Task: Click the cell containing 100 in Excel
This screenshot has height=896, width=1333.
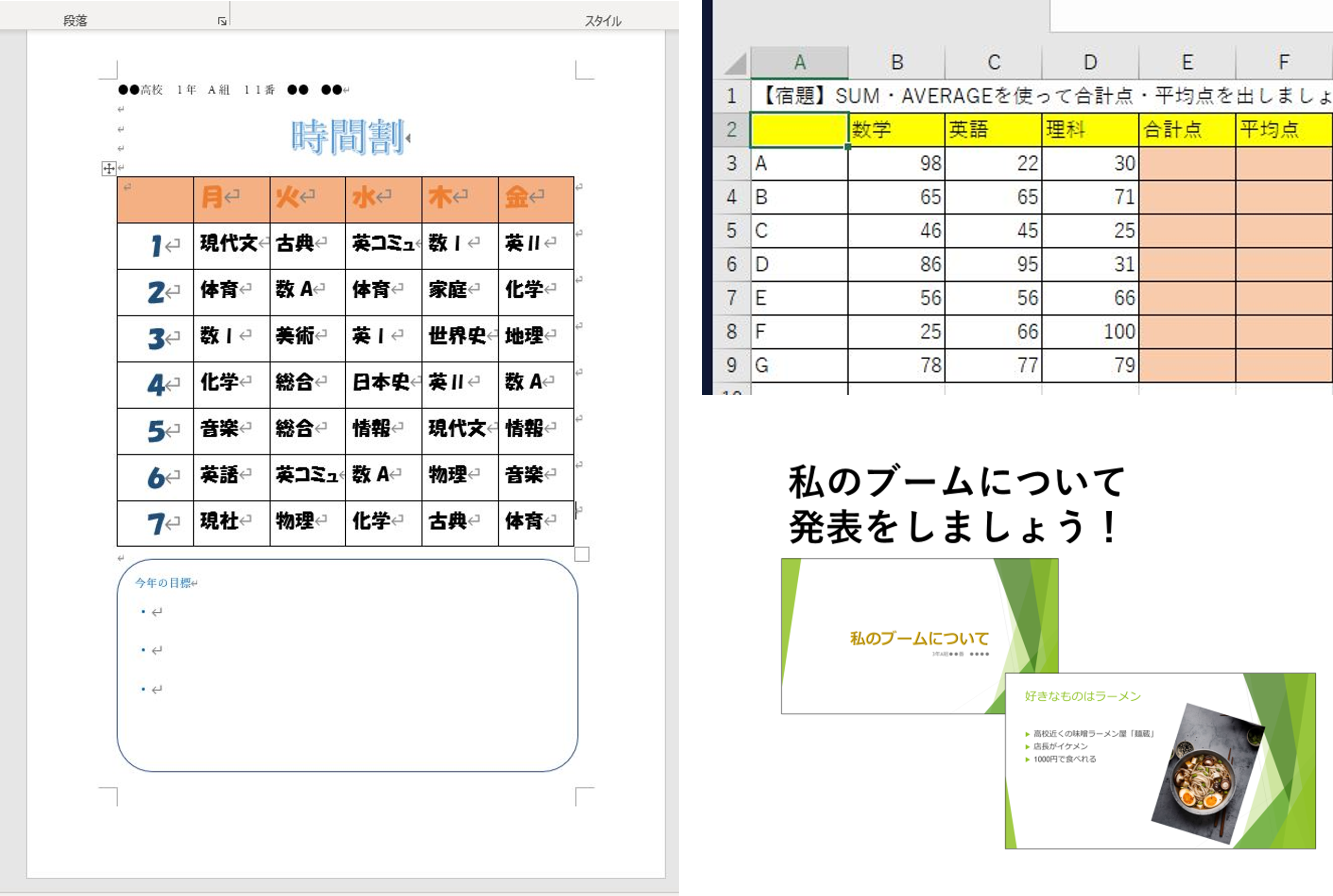Action: click(x=1090, y=332)
